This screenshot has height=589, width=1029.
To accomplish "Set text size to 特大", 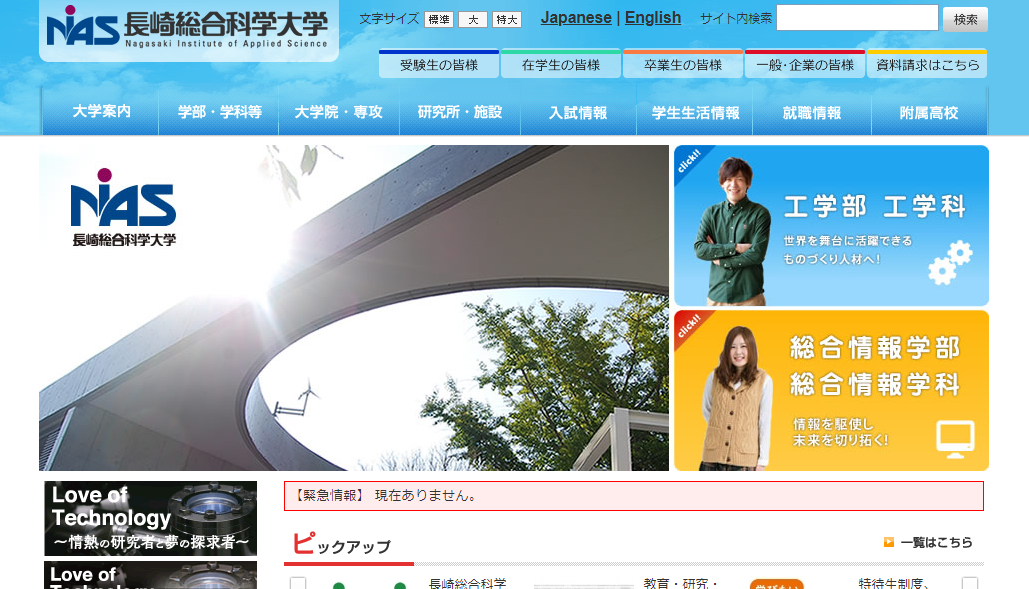I will tap(507, 20).
